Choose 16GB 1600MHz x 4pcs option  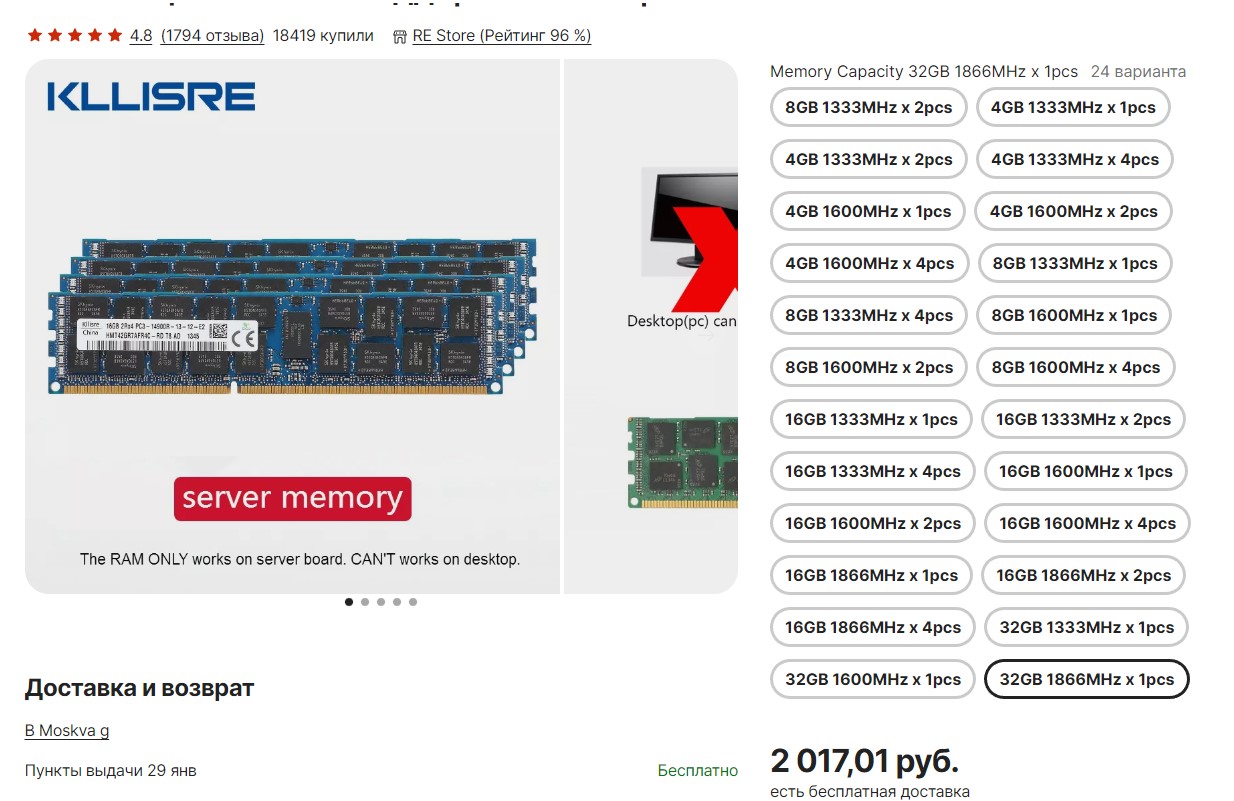click(x=1087, y=523)
